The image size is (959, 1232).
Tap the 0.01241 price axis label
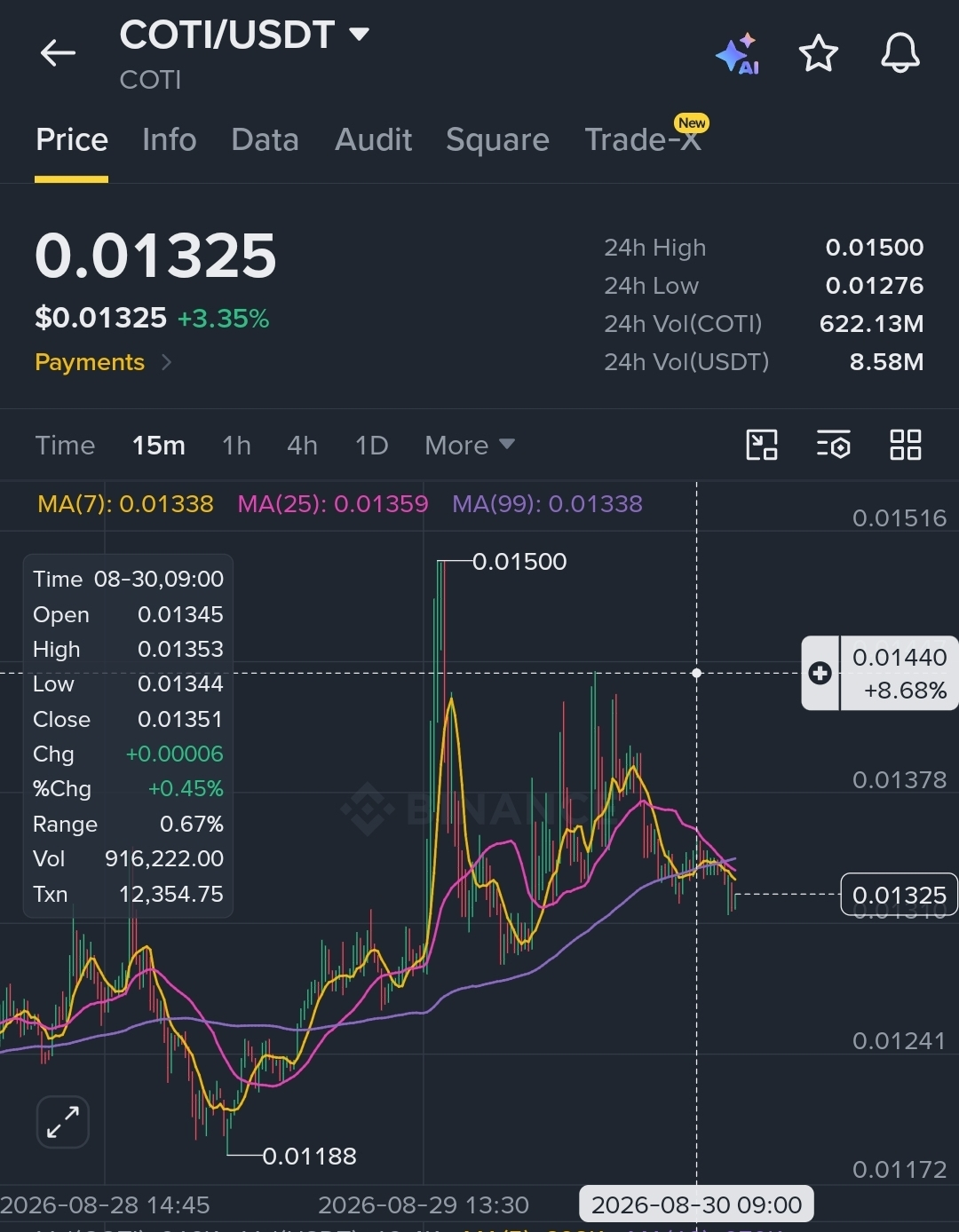[900, 1041]
